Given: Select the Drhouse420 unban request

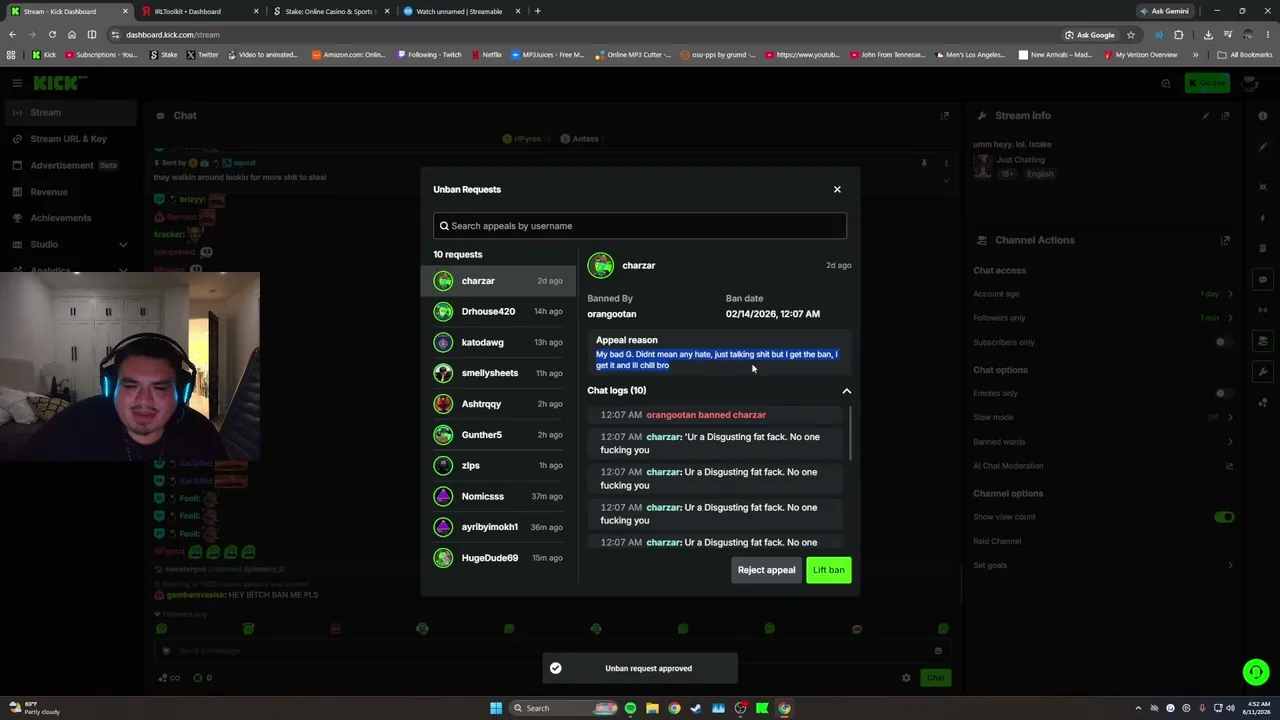Looking at the screenshot, I should 498,311.
